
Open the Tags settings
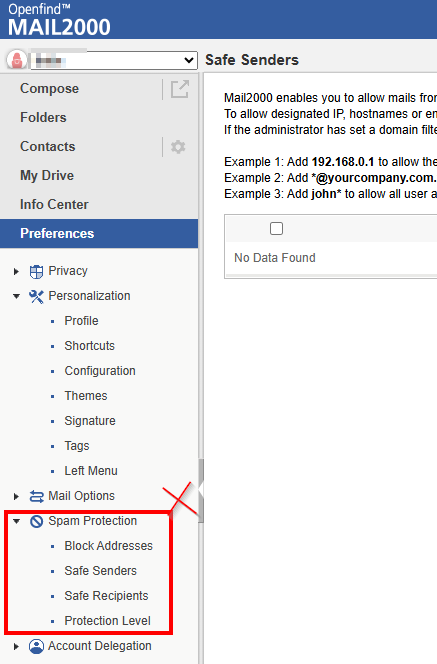(77, 446)
